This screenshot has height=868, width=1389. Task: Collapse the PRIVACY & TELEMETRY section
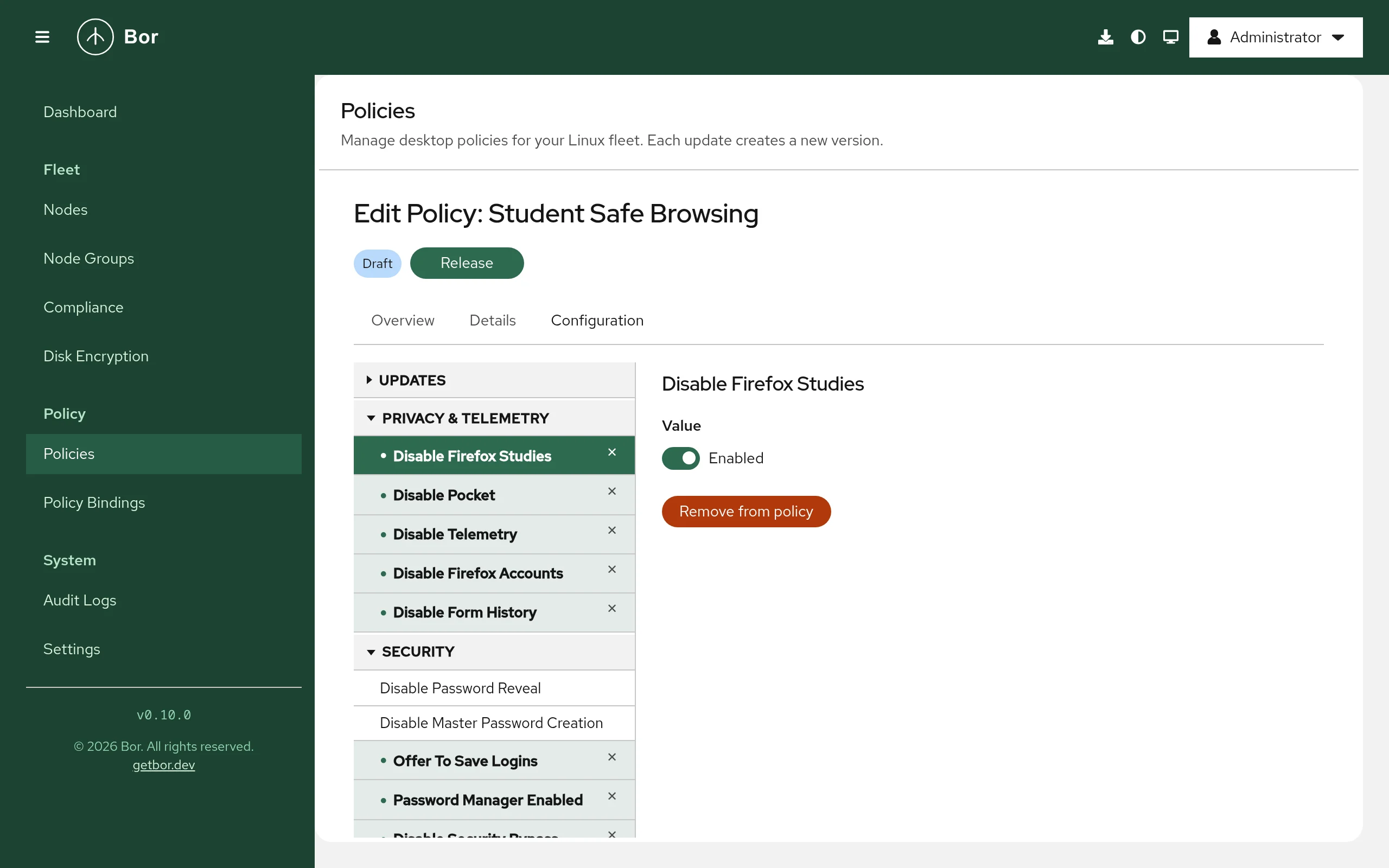click(x=494, y=418)
